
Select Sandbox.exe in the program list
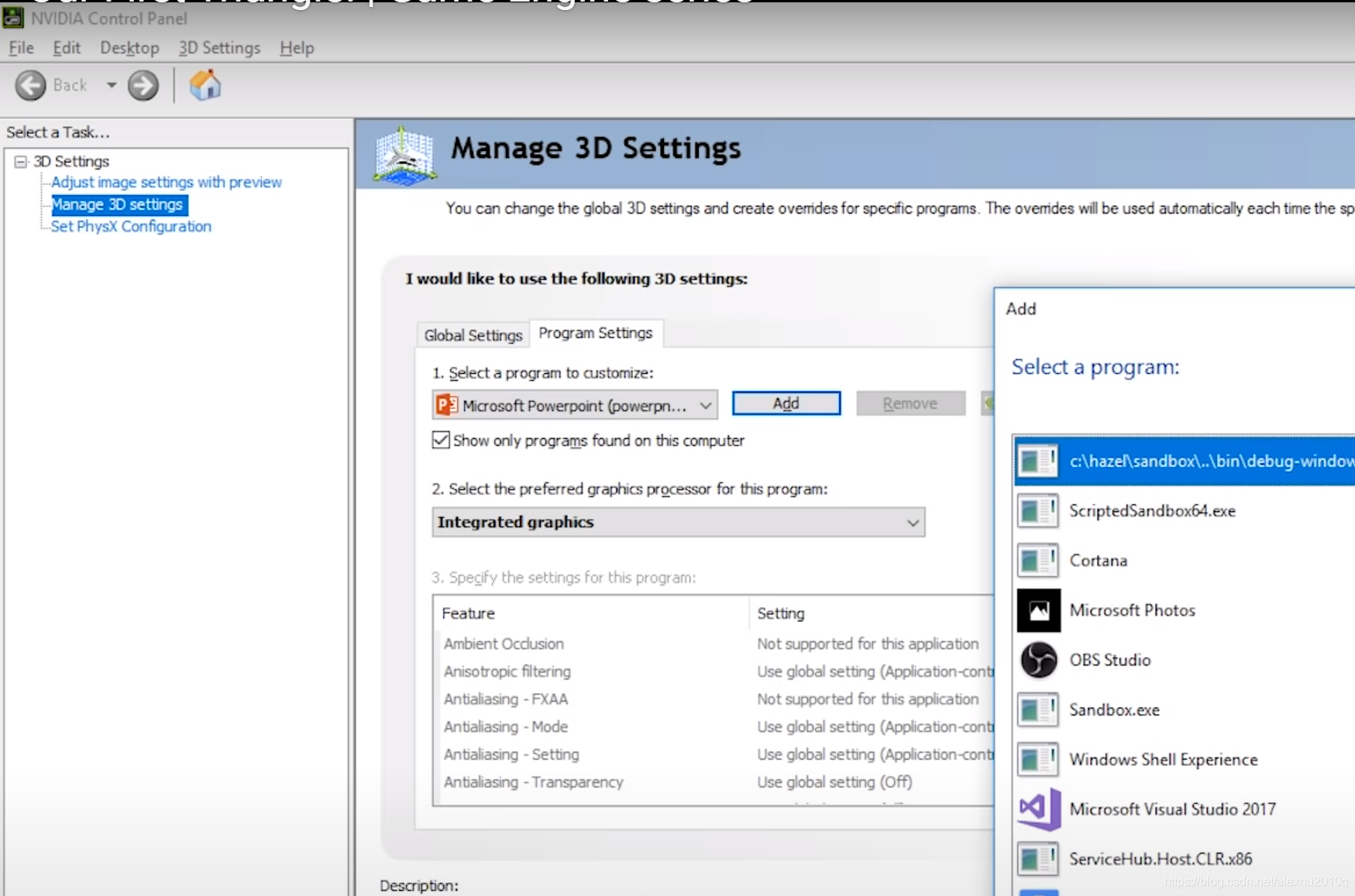tap(1185, 709)
